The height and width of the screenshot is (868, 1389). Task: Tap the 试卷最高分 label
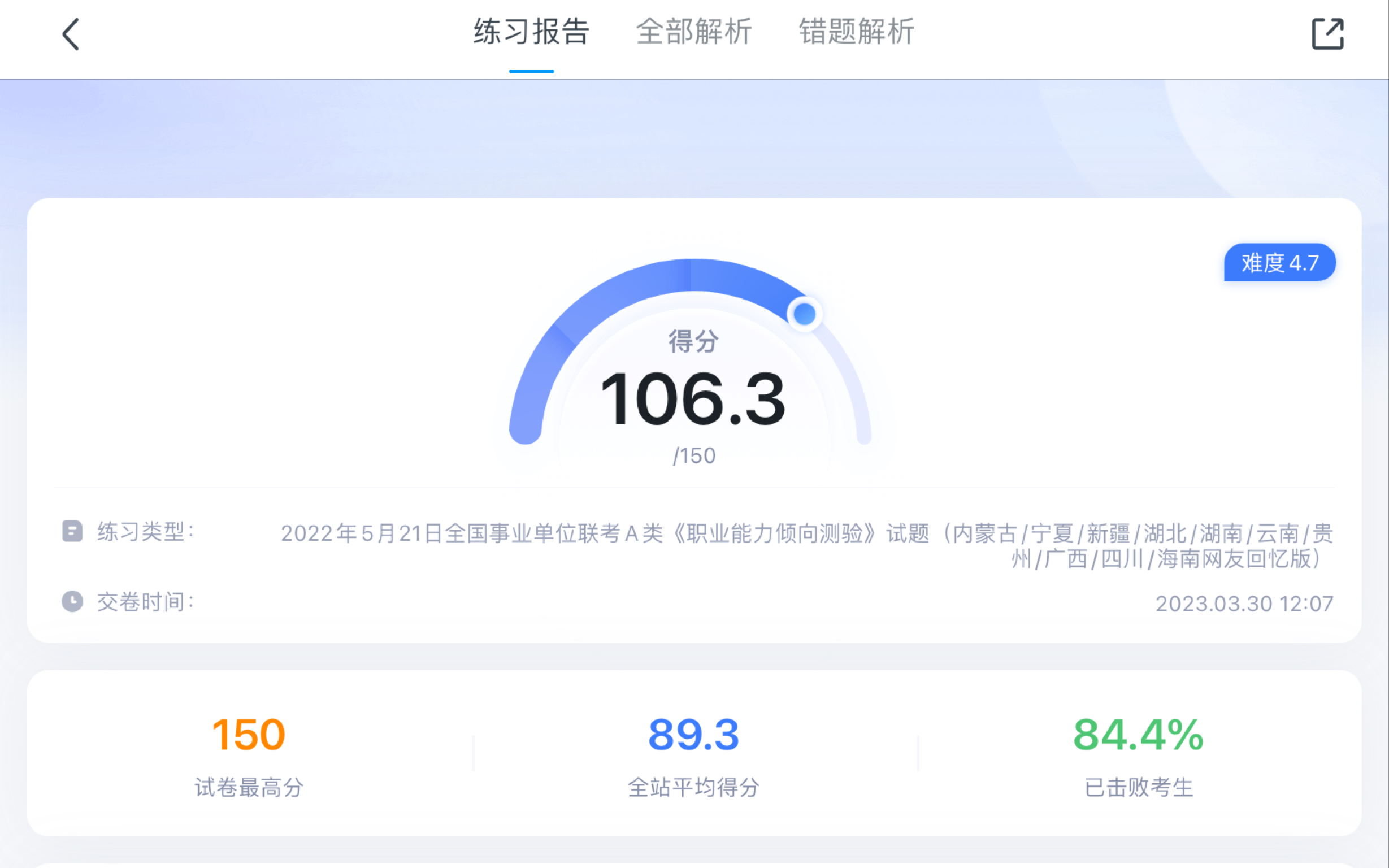pyautogui.click(x=249, y=787)
